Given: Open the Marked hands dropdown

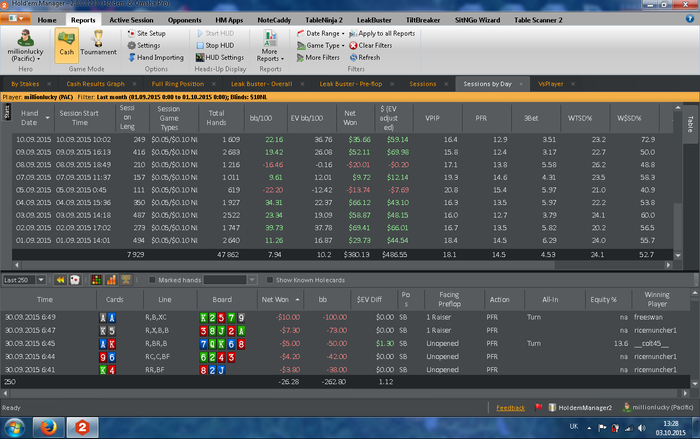Looking at the screenshot, I should click(252, 280).
